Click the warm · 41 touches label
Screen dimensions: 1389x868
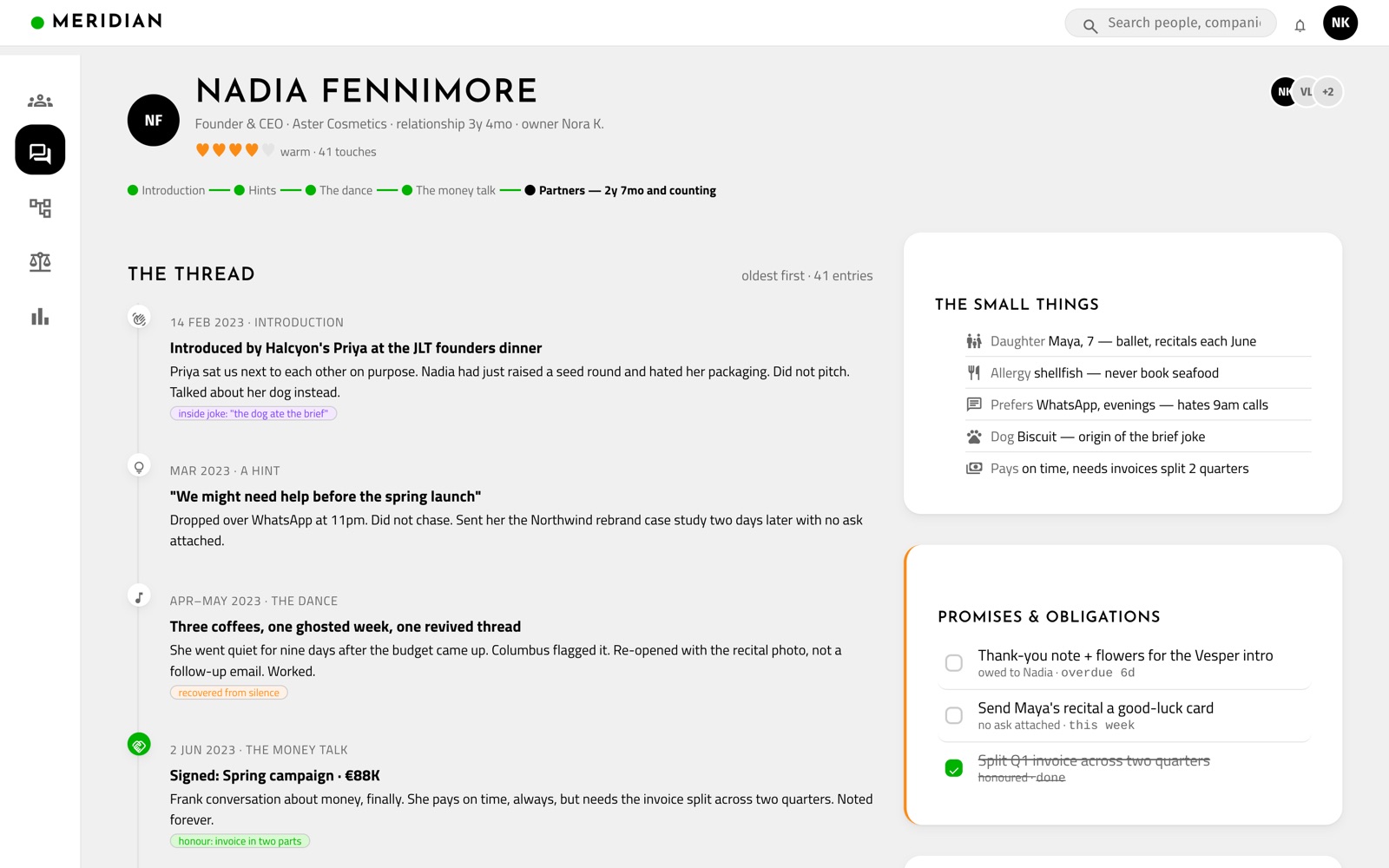tap(328, 152)
